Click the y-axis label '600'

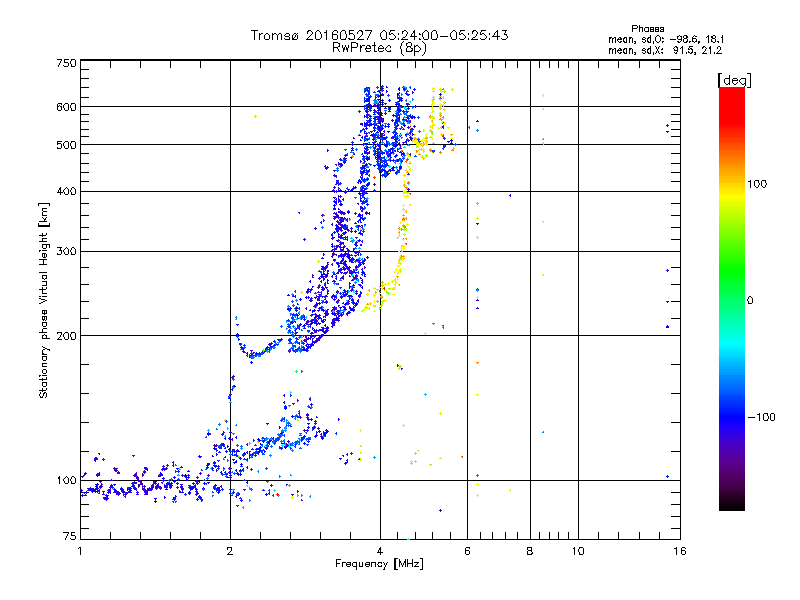point(66,107)
